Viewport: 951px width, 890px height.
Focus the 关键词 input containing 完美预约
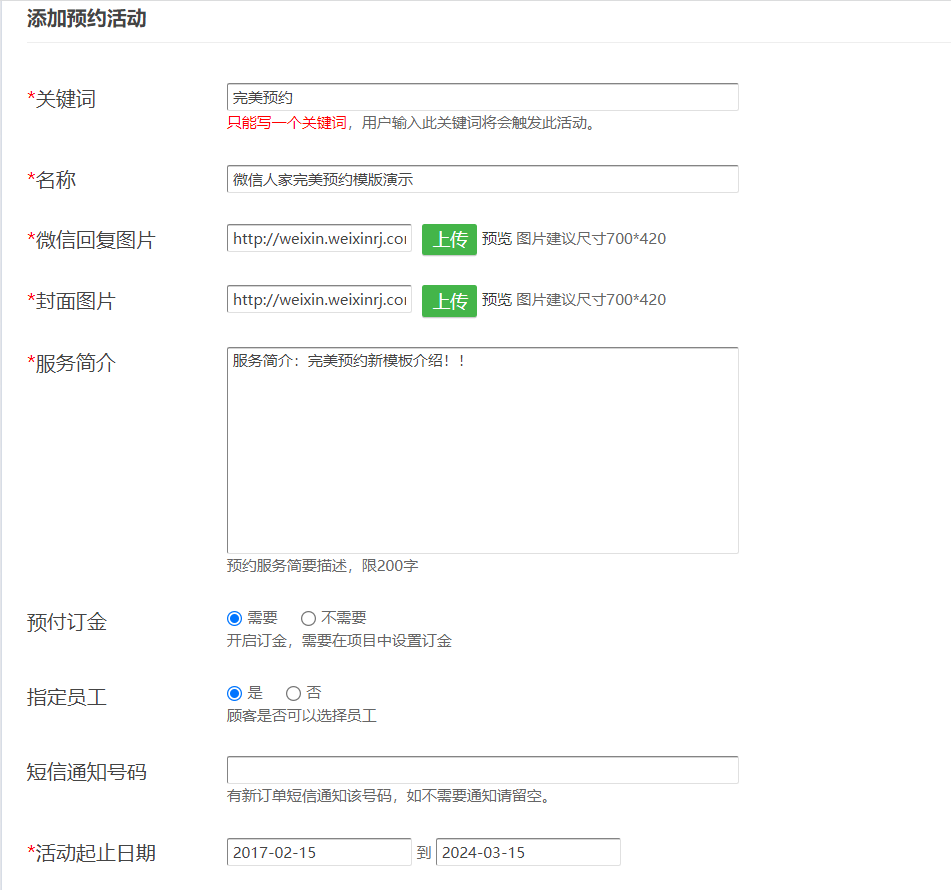point(482,97)
